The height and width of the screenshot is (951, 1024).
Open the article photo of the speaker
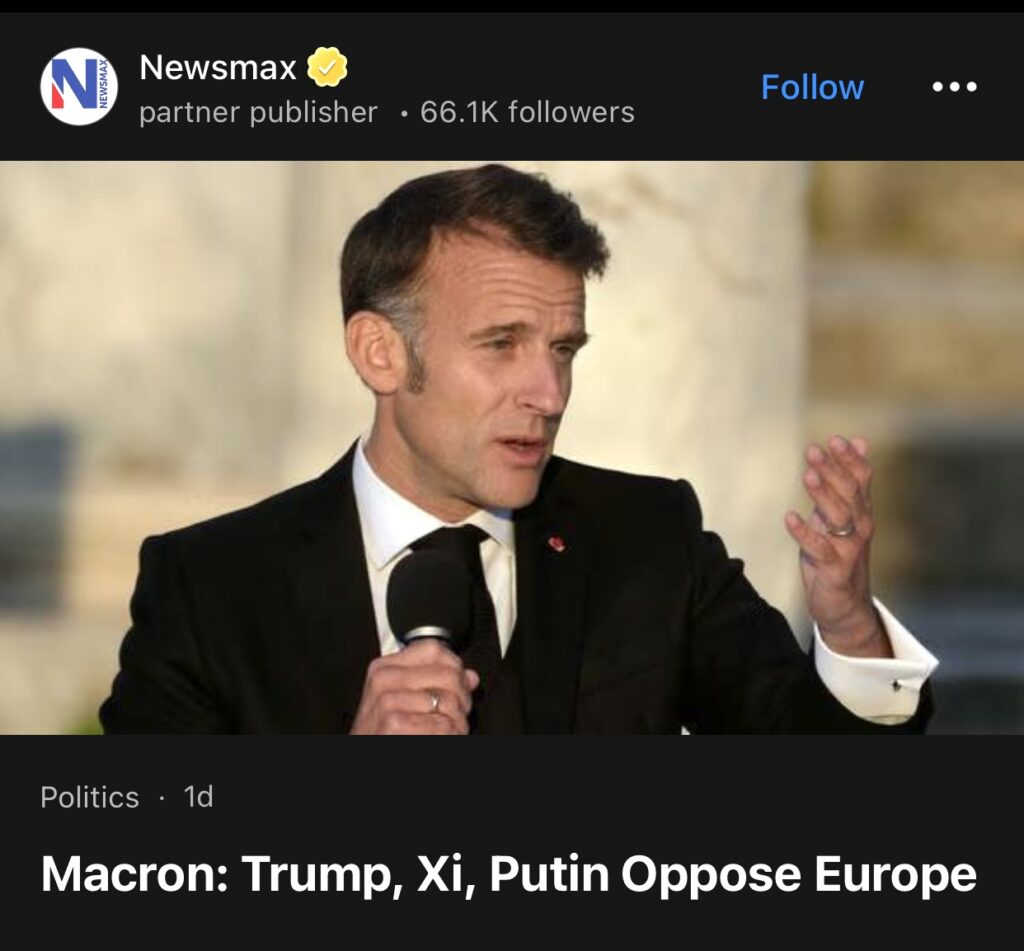point(512,447)
